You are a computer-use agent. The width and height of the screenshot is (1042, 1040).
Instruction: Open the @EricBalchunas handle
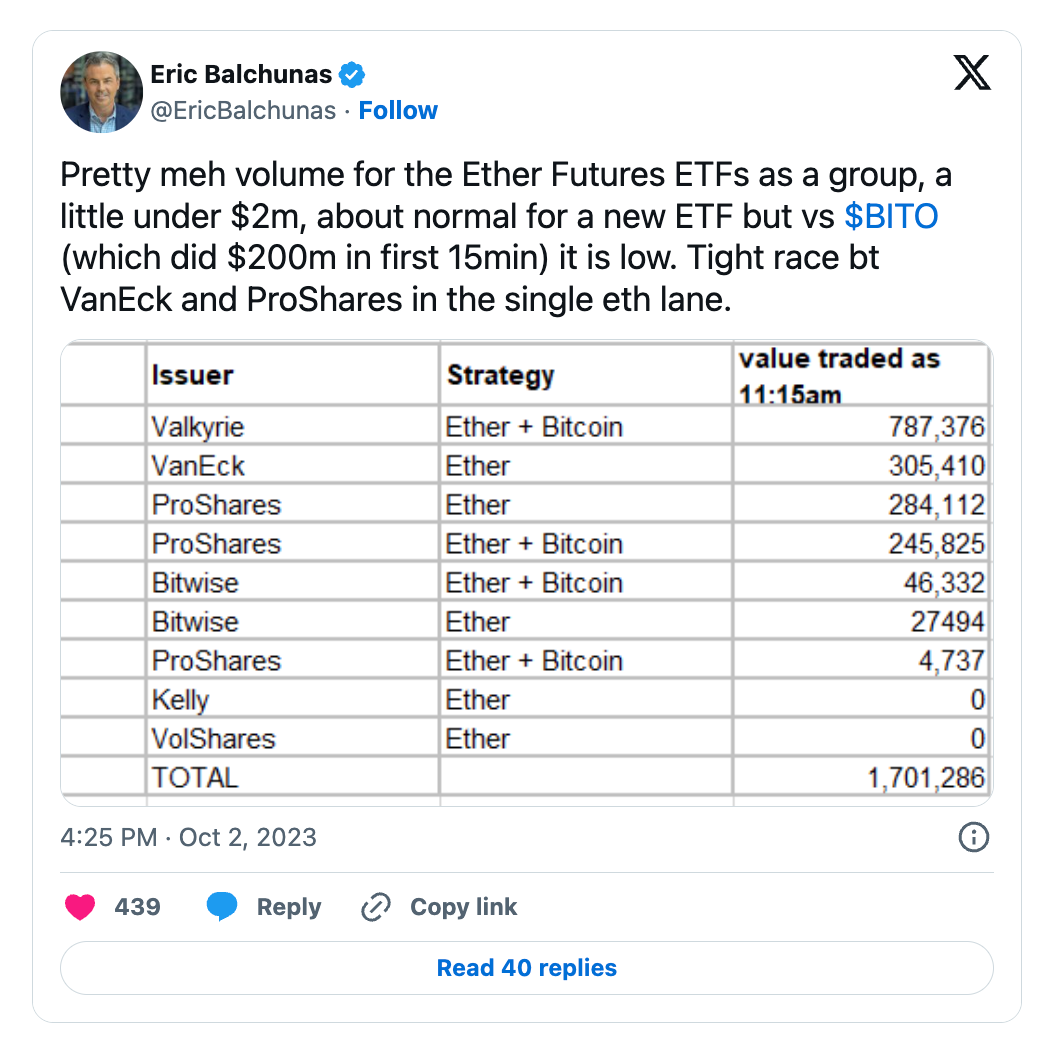click(x=243, y=110)
